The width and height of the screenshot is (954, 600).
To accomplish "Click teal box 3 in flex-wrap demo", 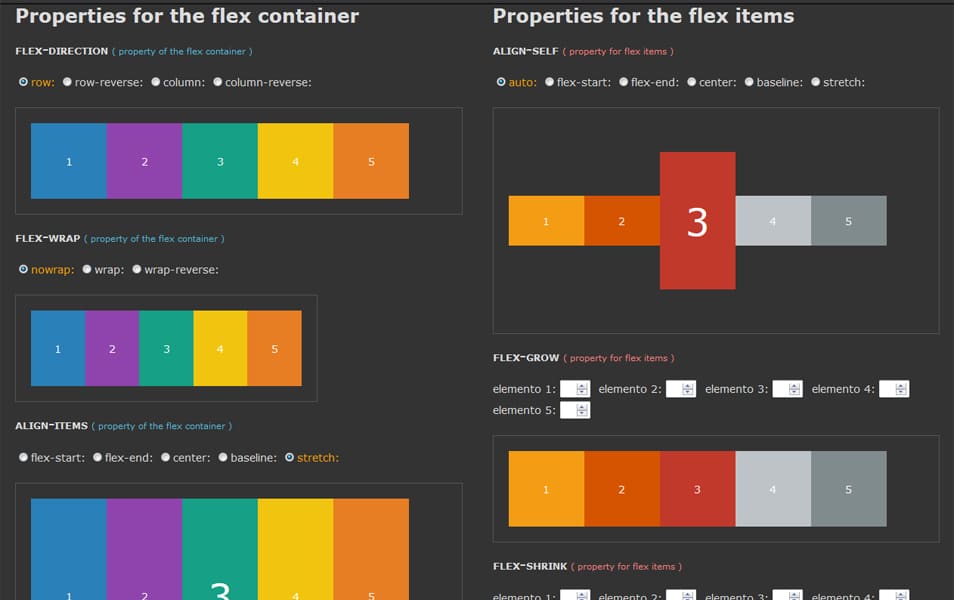I will pyautogui.click(x=166, y=349).
